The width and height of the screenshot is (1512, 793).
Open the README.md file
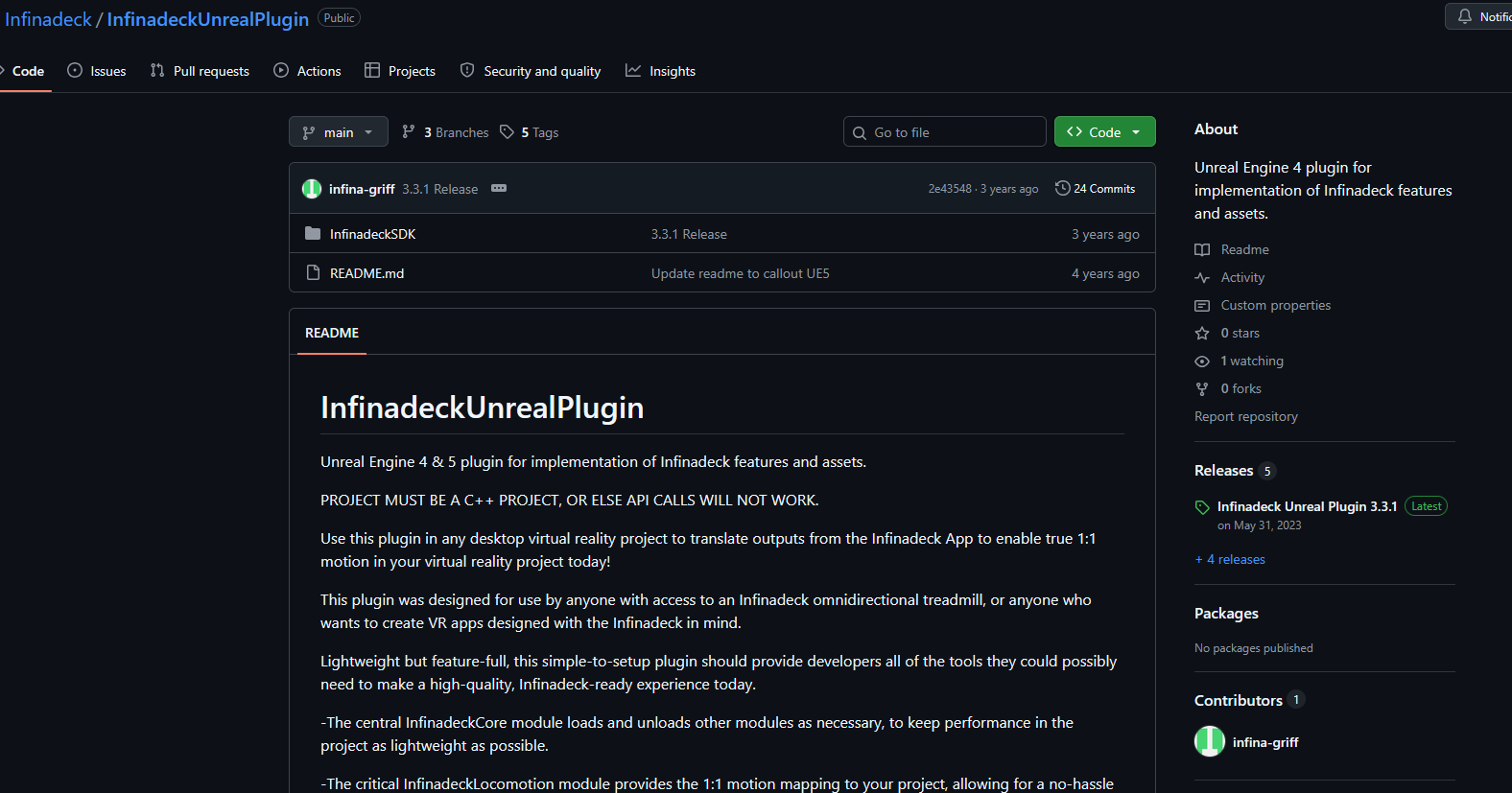(366, 273)
